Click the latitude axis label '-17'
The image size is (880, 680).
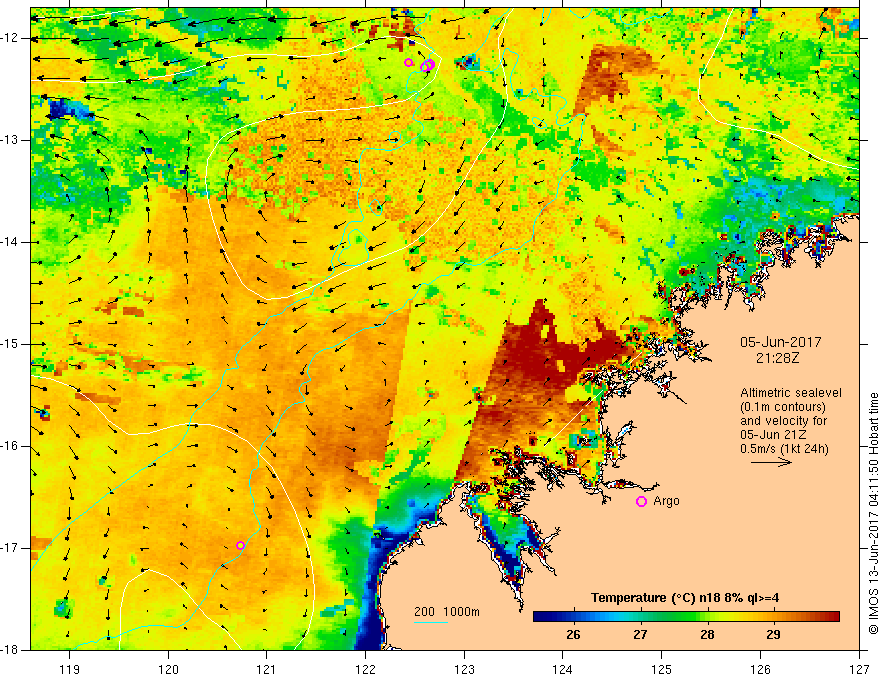coord(10,548)
